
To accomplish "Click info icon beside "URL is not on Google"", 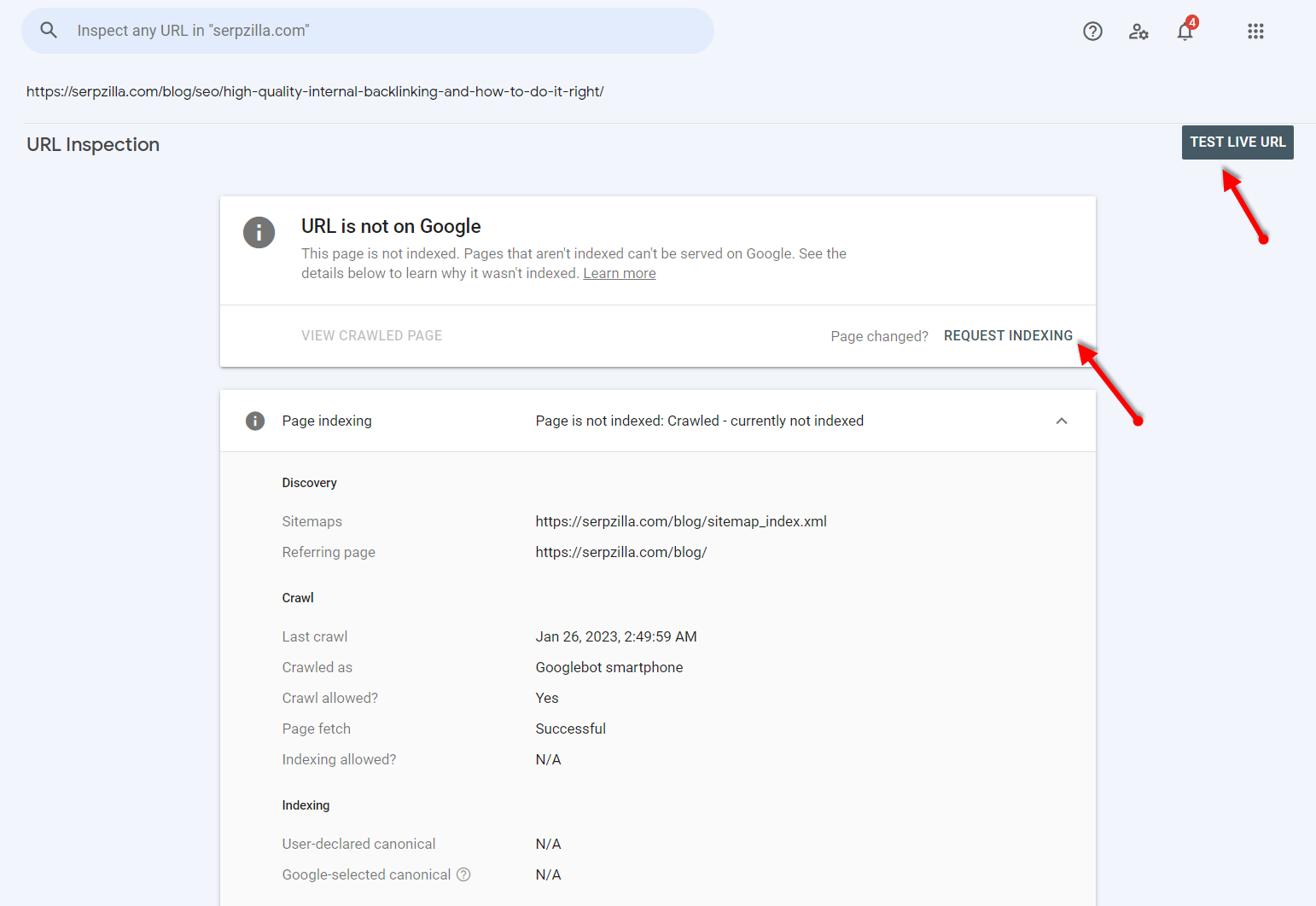I will pyautogui.click(x=259, y=232).
